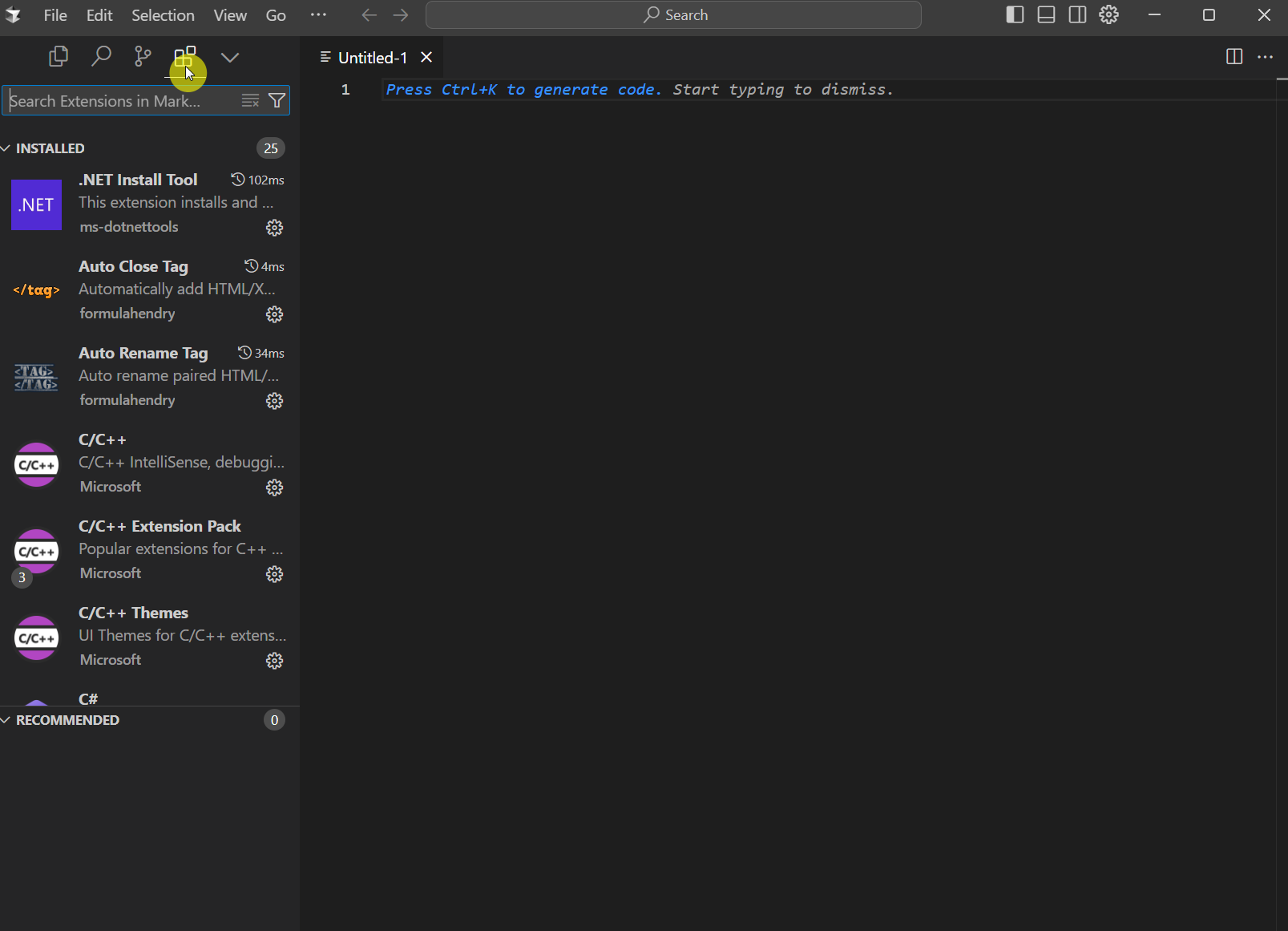Click the 34ms activation time indicator

click(x=261, y=353)
